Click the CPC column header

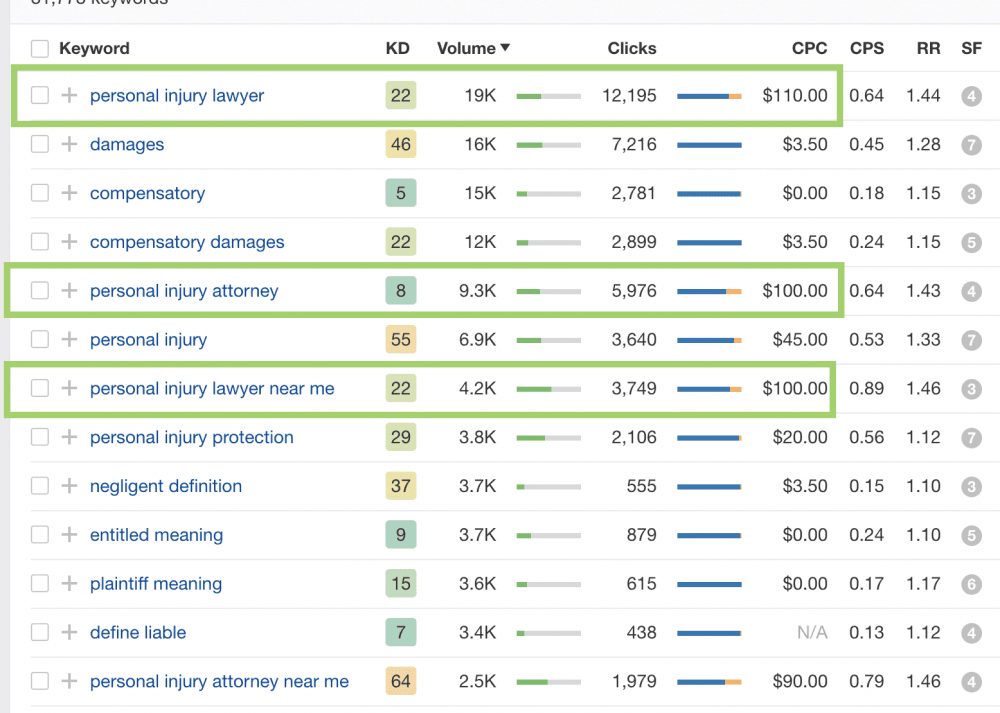click(809, 48)
